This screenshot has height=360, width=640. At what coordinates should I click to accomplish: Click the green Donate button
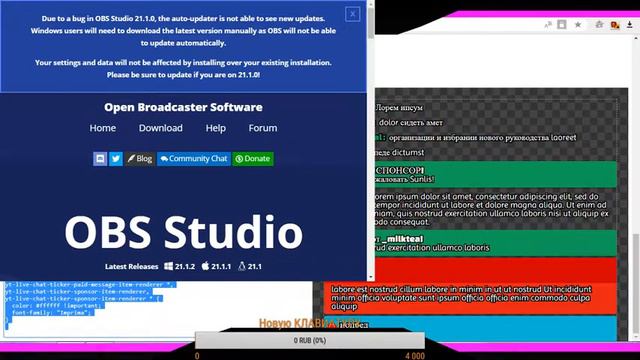253,159
